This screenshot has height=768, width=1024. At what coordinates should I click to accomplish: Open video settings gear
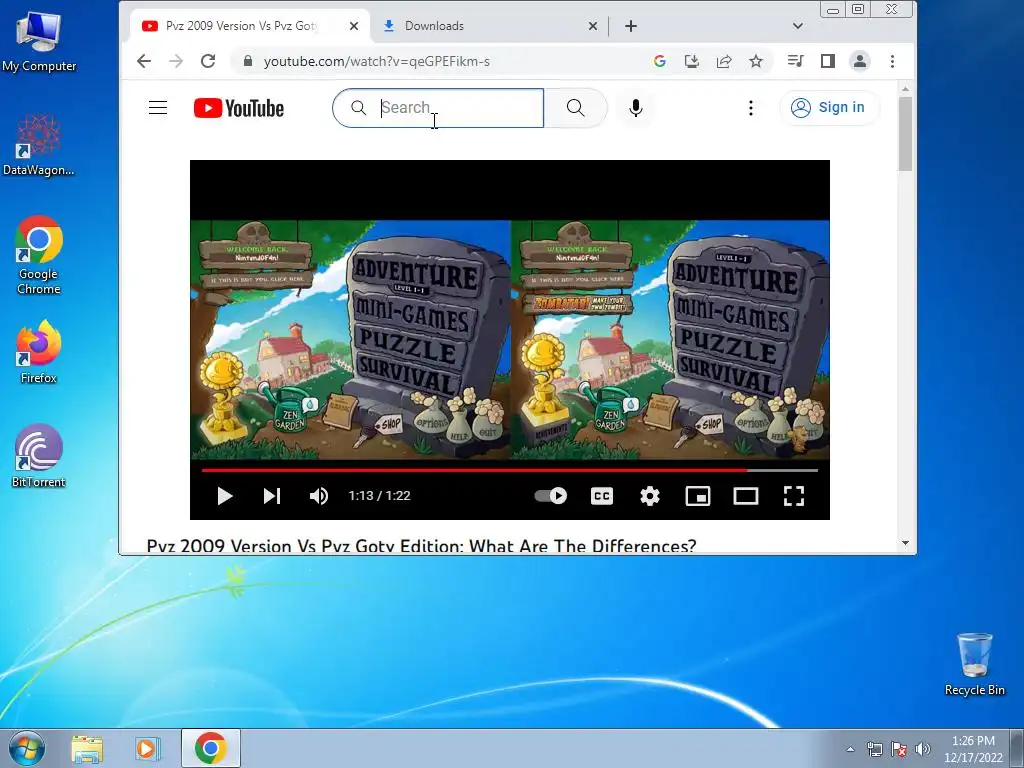[649, 496]
